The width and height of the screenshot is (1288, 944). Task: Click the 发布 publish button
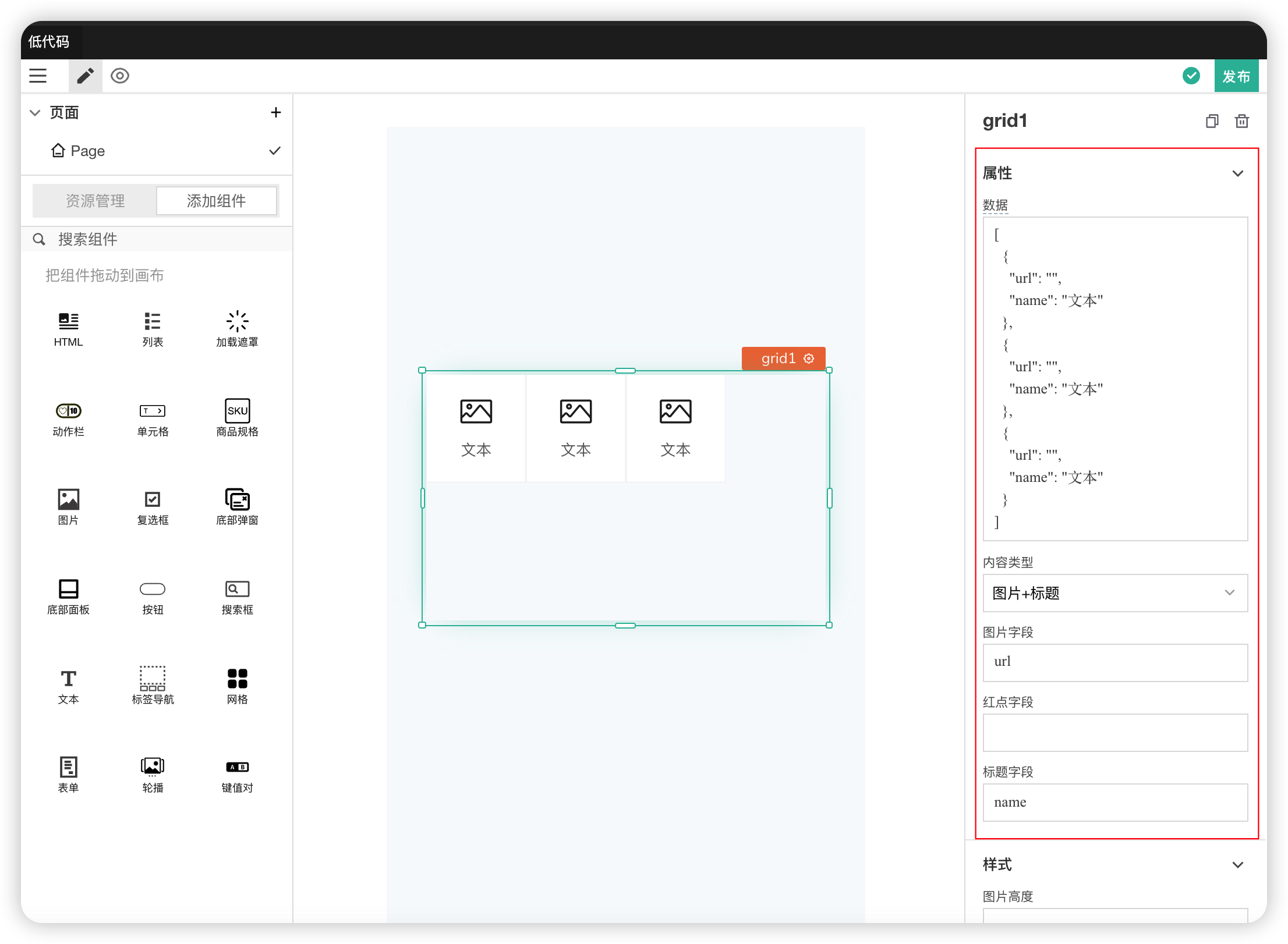pyautogui.click(x=1236, y=76)
